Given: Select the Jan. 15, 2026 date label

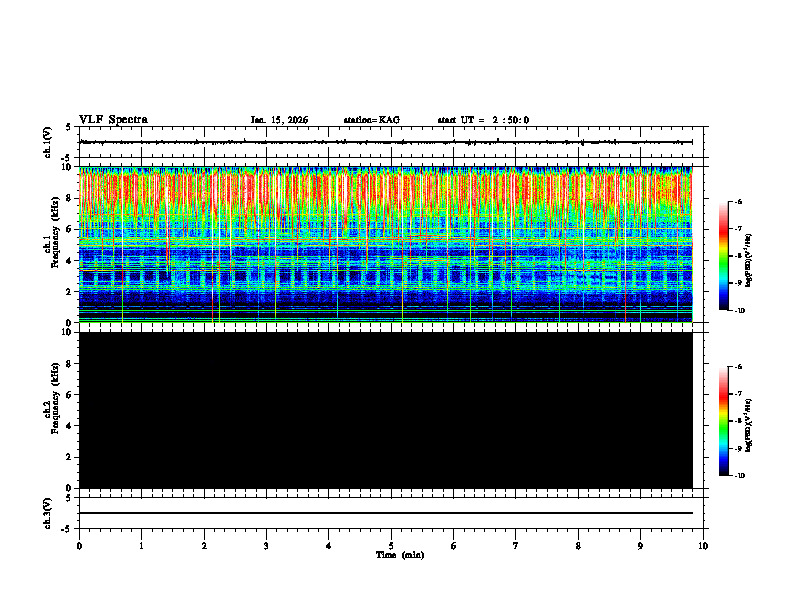Looking at the screenshot, I should [279, 120].
